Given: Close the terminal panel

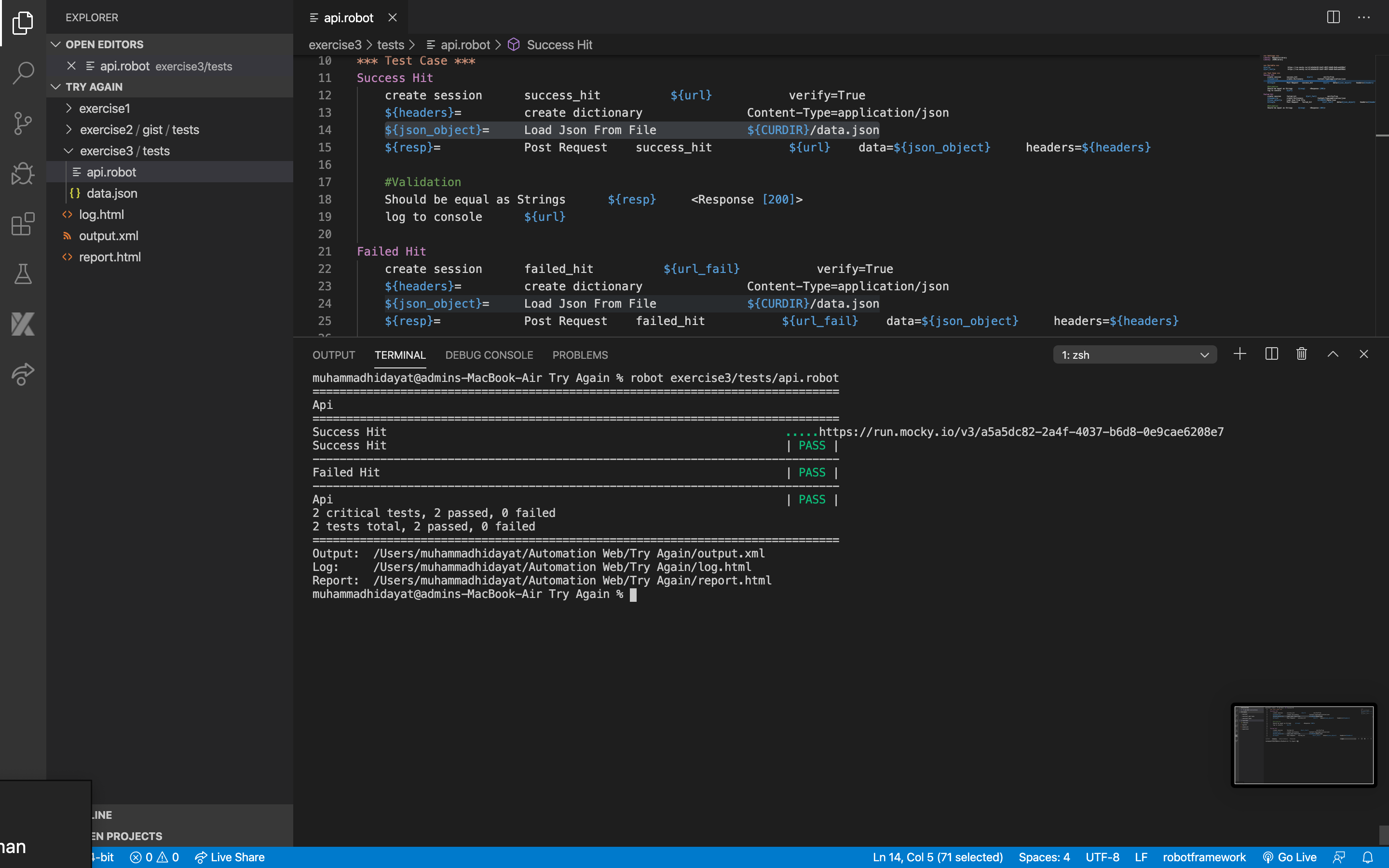Looking at the screenshot, I should click(1364, 354).
